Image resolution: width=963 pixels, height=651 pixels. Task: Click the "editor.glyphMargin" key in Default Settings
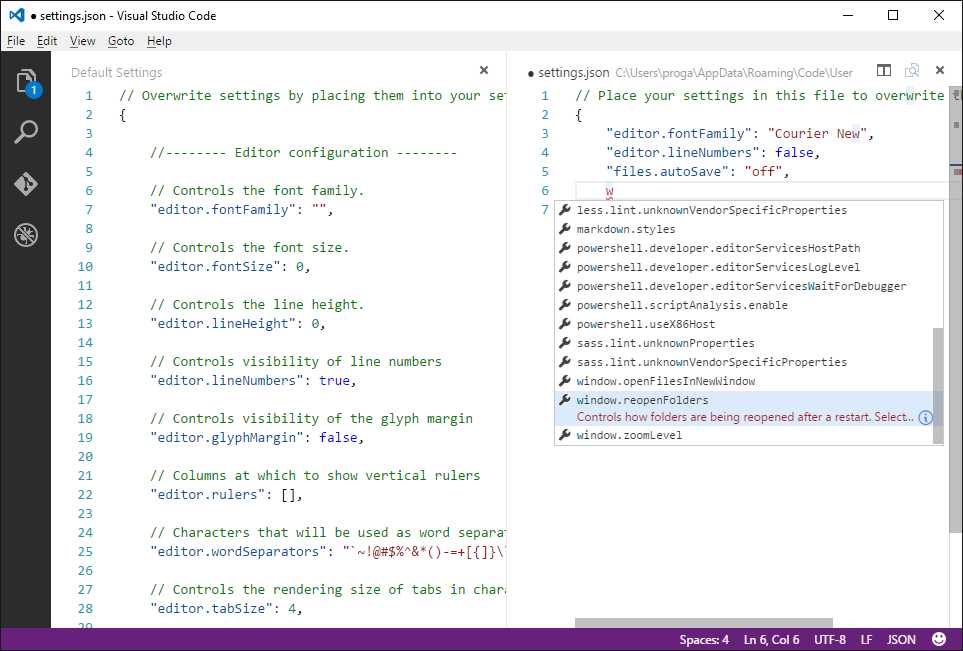point(227,438)
